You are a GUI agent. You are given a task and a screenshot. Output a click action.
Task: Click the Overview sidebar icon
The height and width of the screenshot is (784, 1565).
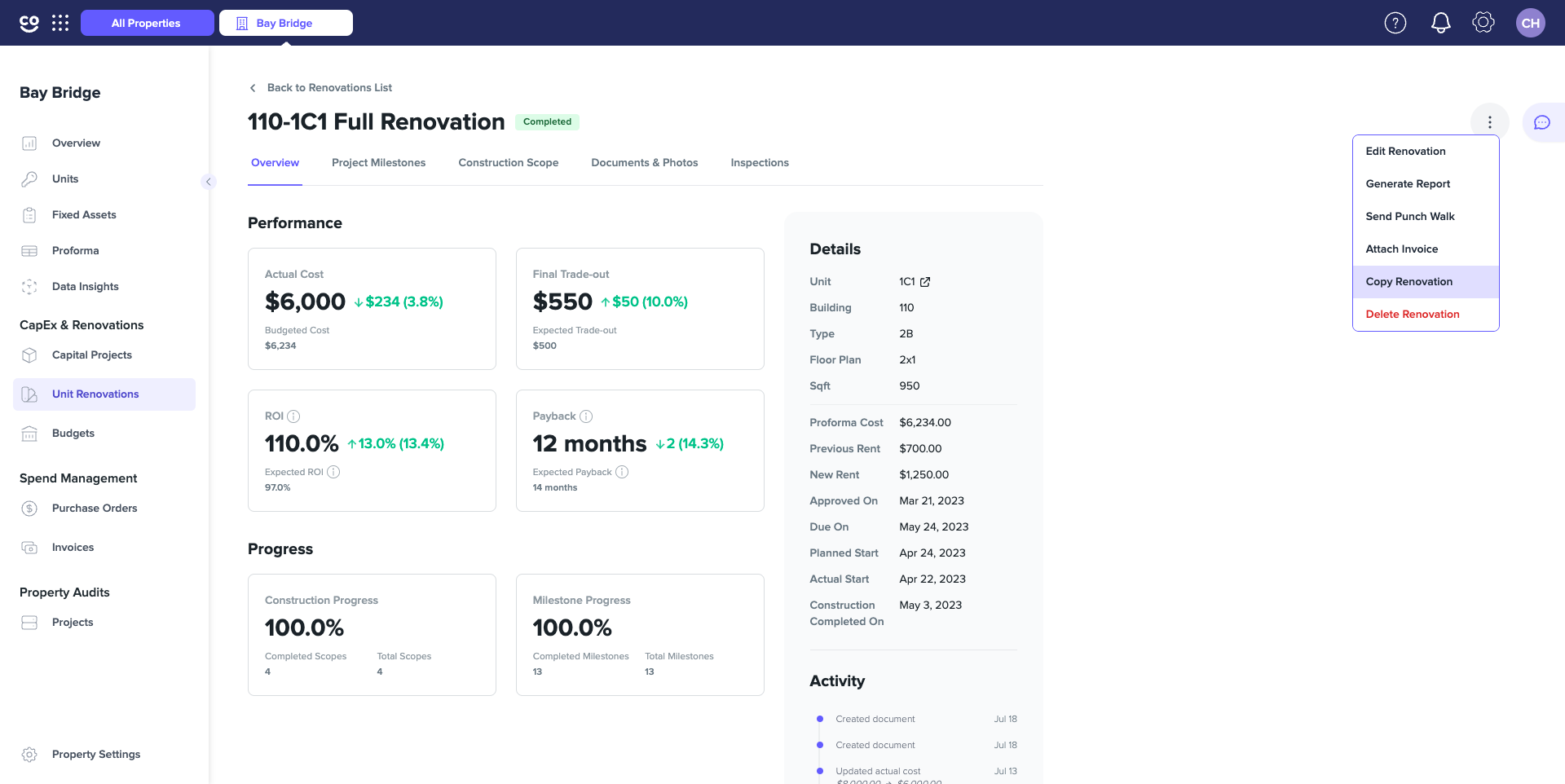(x=29, y=143)
